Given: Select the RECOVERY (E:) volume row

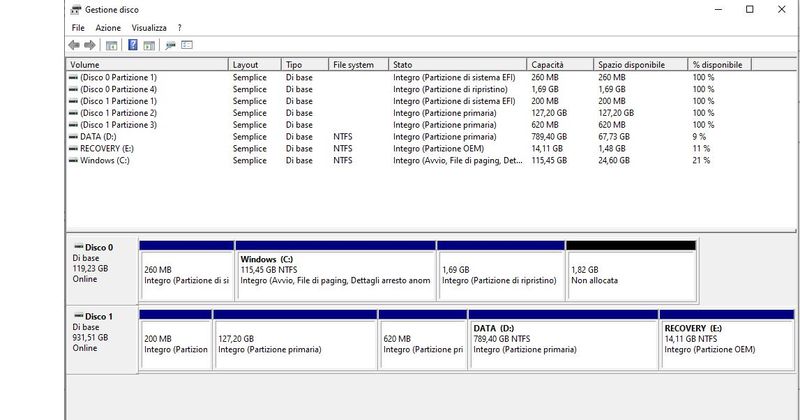Looking at the screenshot, I should click(409, 149).
